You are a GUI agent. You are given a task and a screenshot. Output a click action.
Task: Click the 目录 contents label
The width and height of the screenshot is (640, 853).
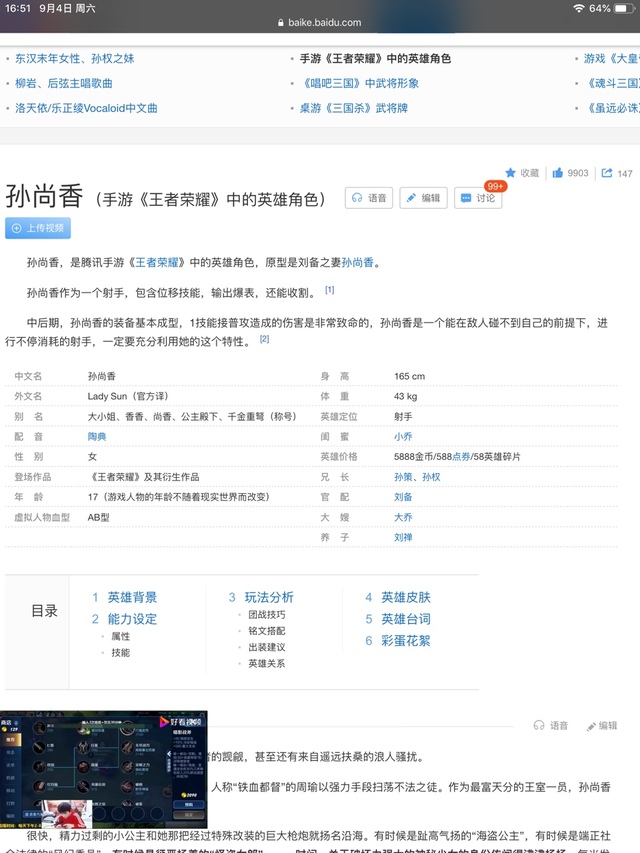(45, 611)
